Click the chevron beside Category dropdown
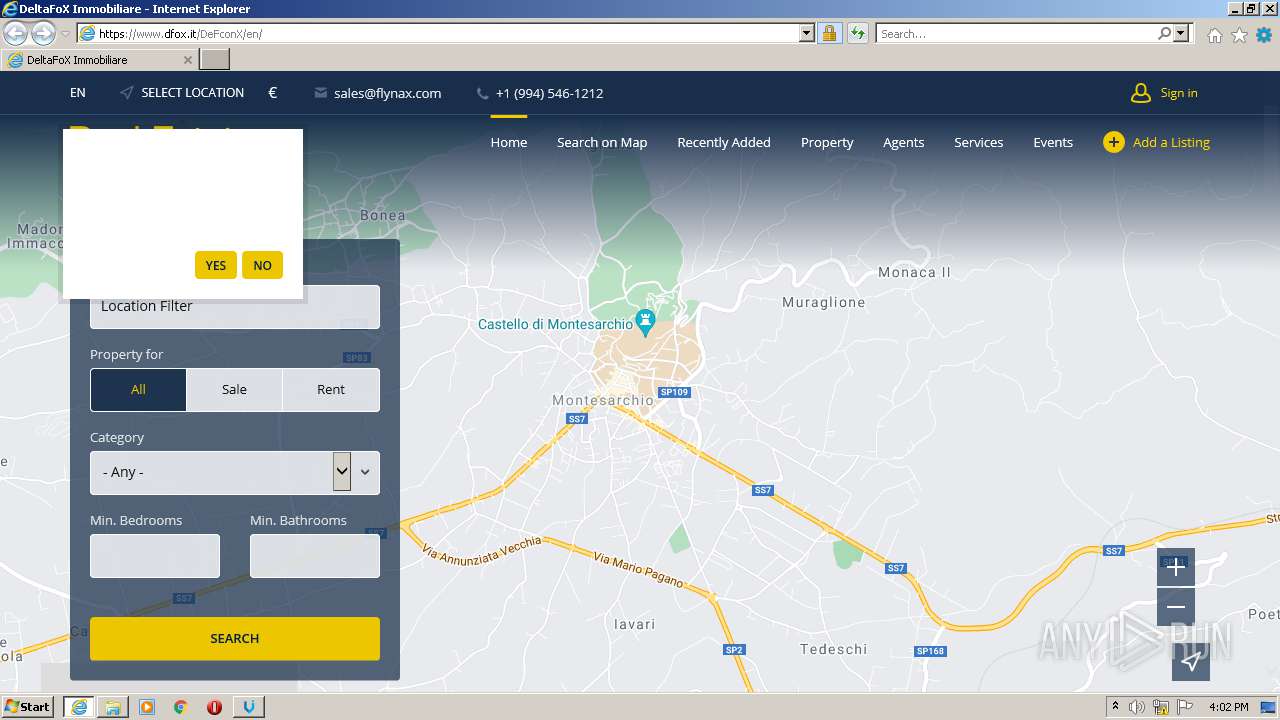 [365, 472]
